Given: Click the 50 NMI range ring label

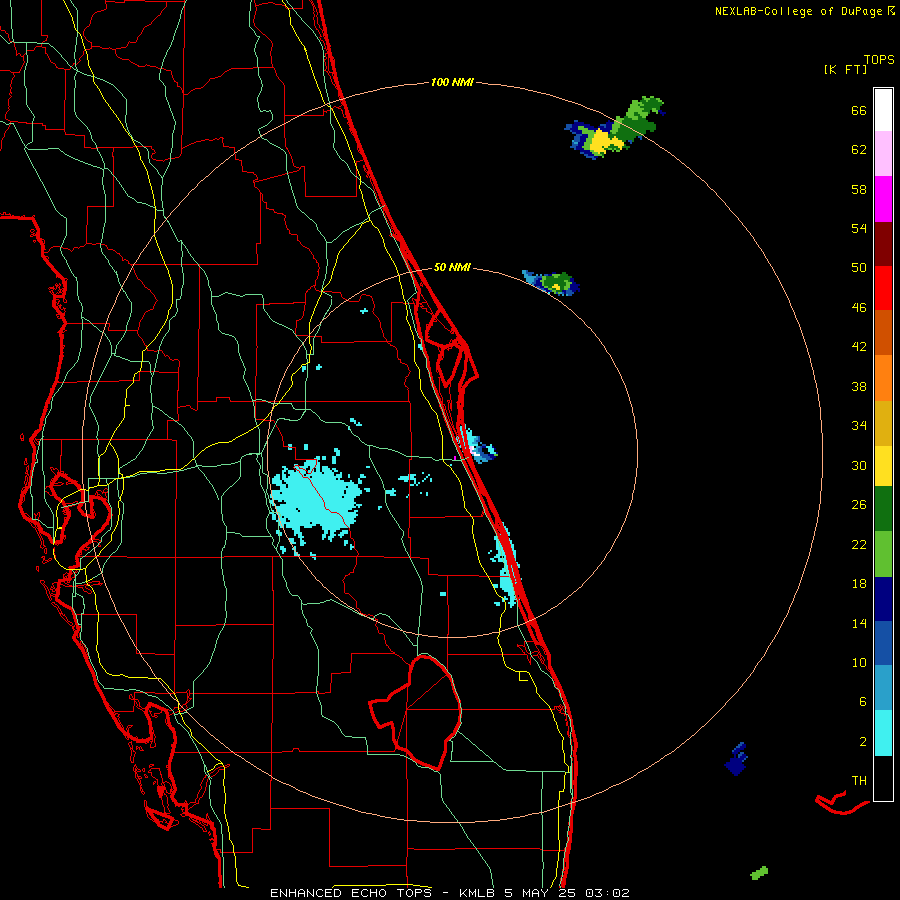Looking at the screenshot, I should pyautogui.click(x=452, y=267).
